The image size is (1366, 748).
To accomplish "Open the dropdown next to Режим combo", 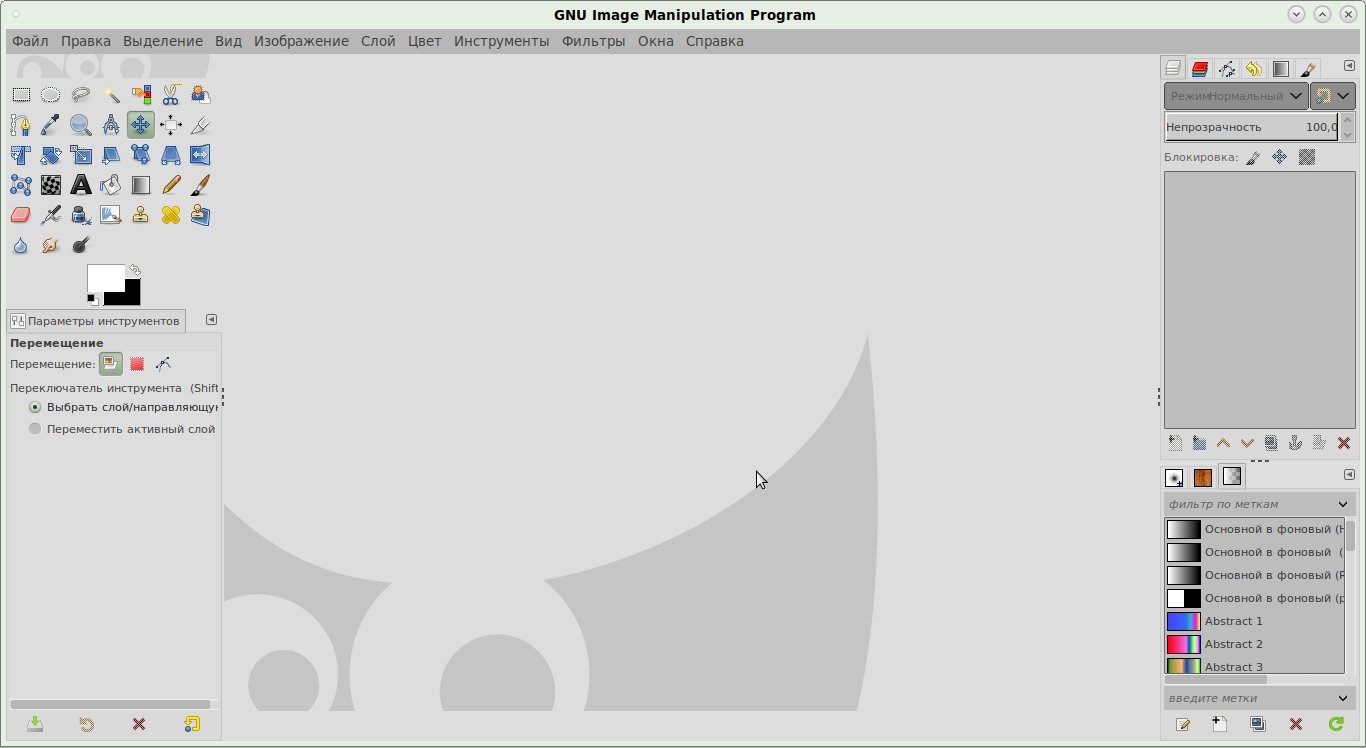I will click(1333, 96).
